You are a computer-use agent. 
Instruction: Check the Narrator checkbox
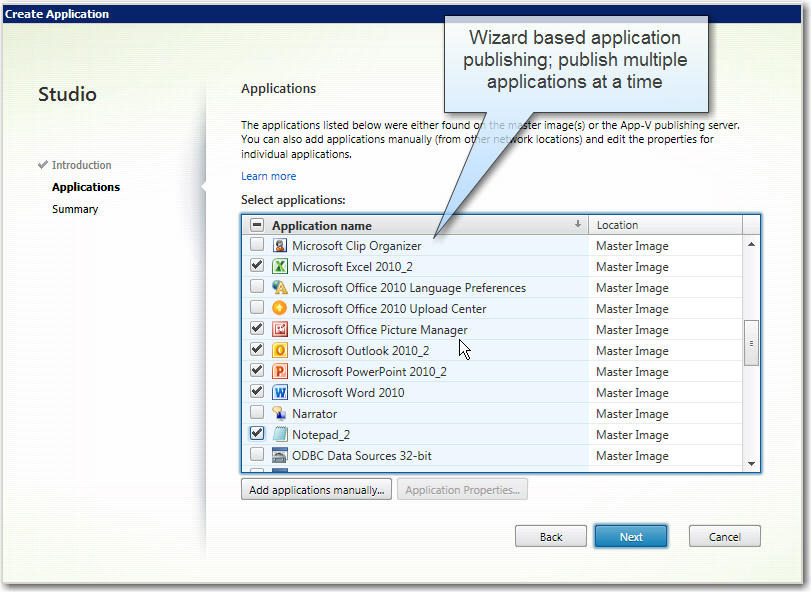click(x=257, y=412)
